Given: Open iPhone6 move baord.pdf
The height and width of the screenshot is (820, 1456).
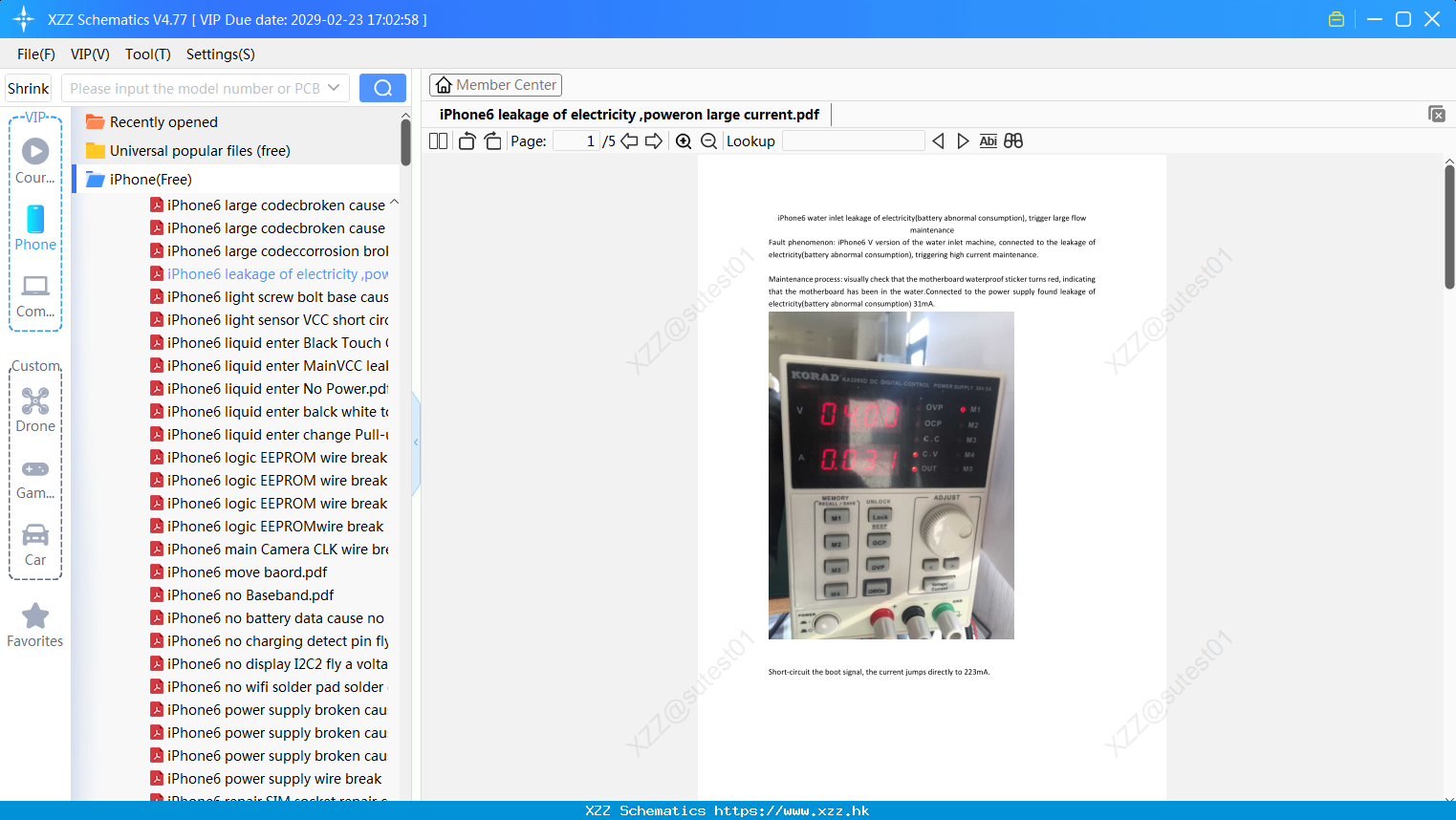Looking at the screenshot, I should (x=239, y=572).
